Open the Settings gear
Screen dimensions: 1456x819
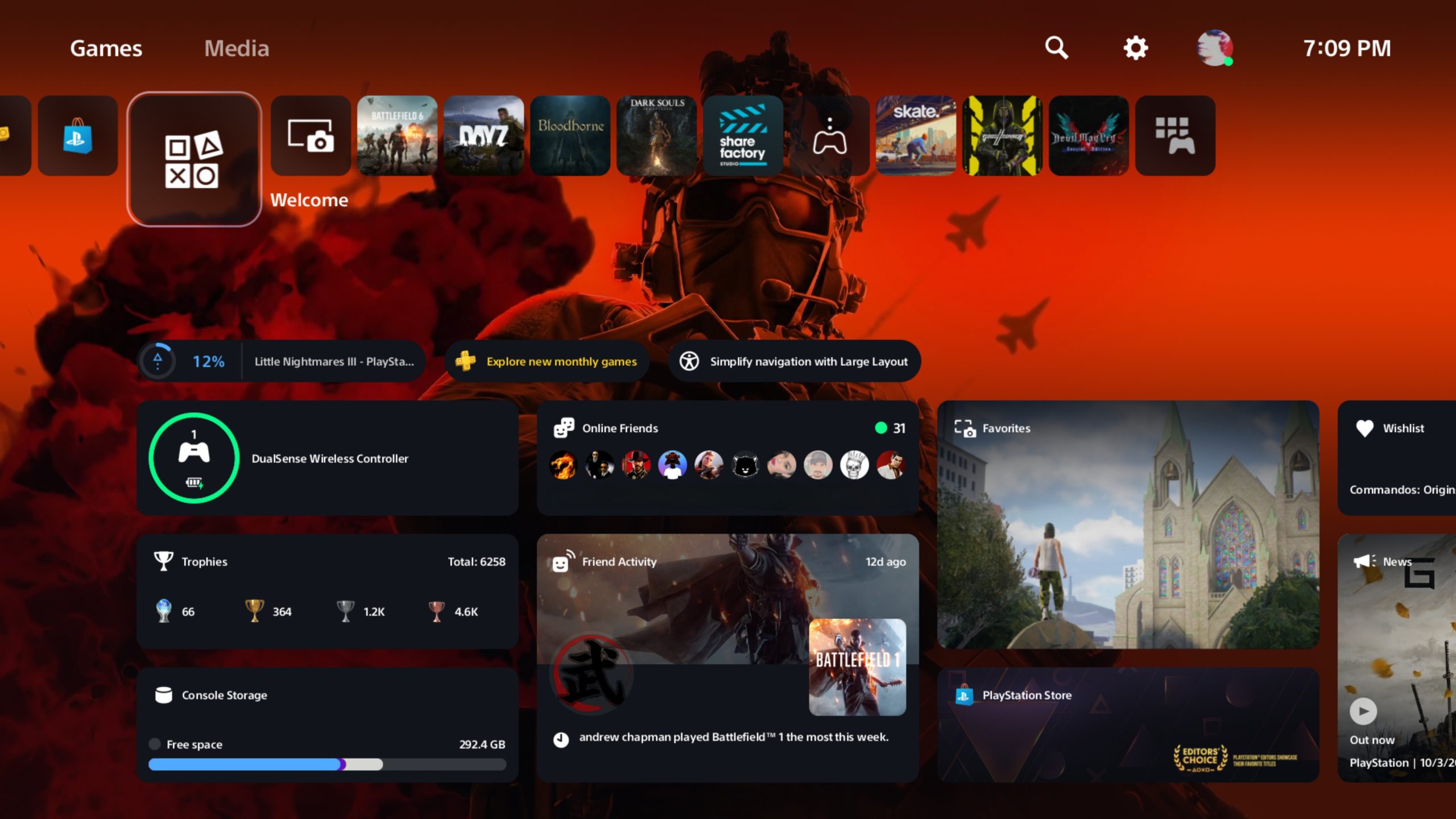(1135, 48)
